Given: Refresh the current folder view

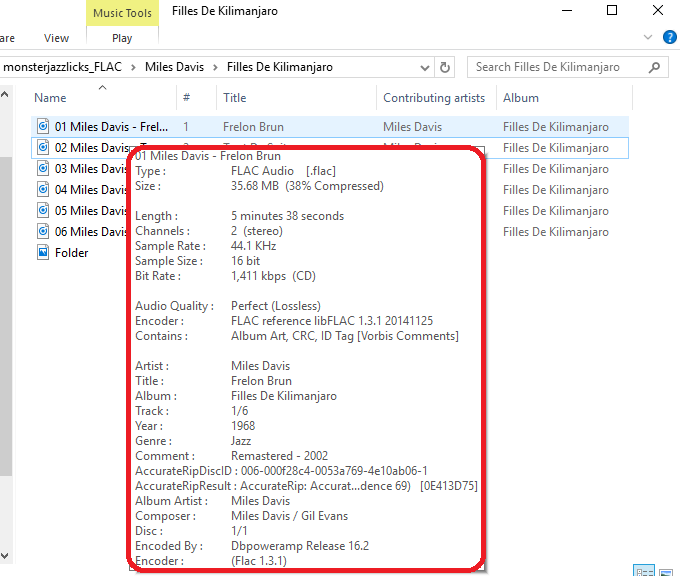Looking at the screenshot, I should pyautogui.click(x=445, y=67).
